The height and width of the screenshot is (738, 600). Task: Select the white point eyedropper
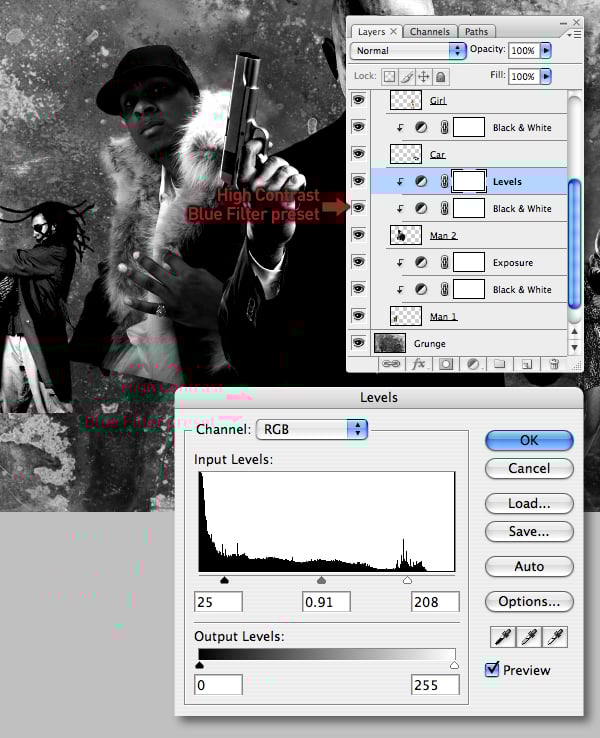coord(555,637)
